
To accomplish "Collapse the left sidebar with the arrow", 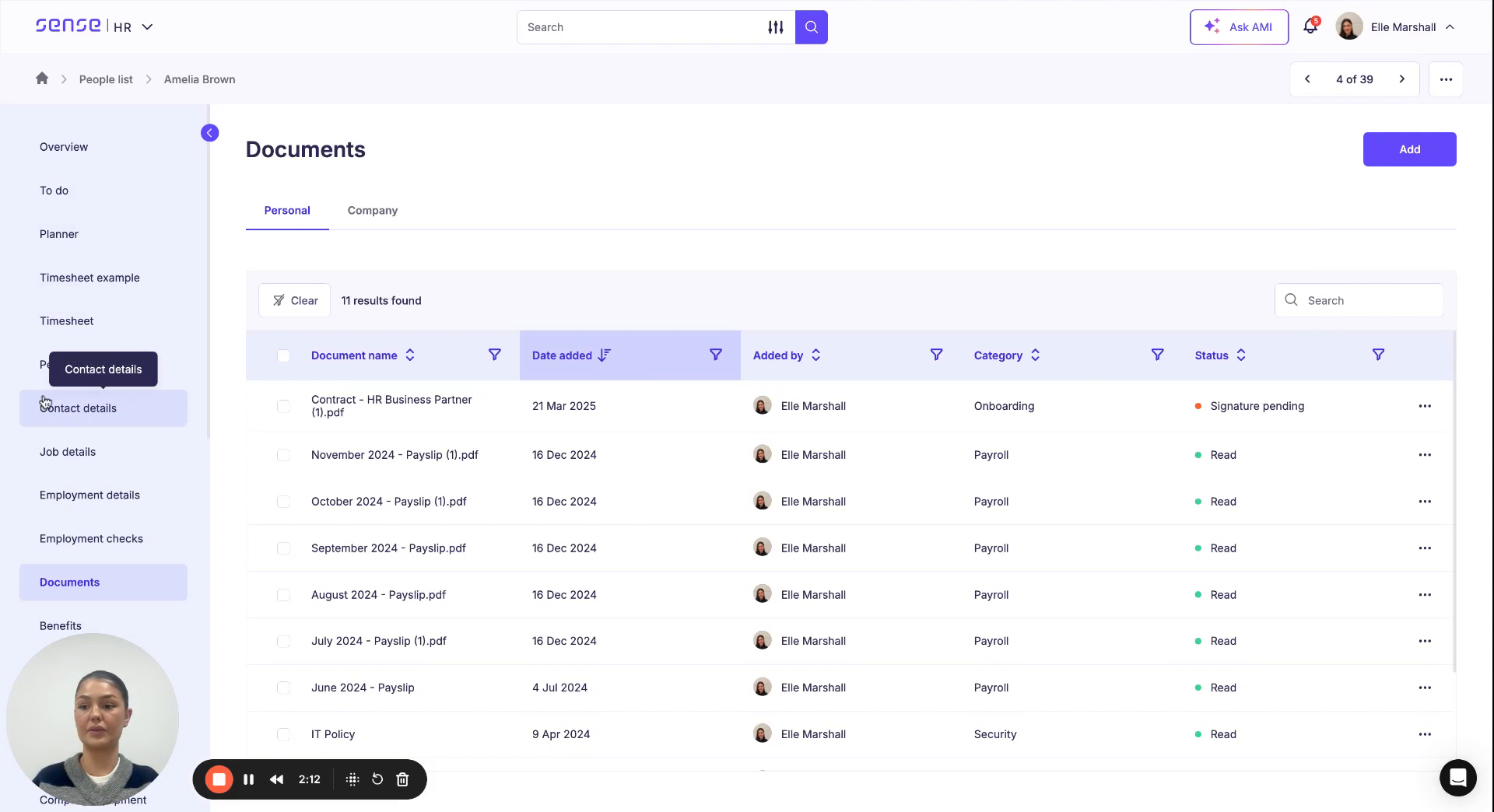I will [x=209, y=132].
